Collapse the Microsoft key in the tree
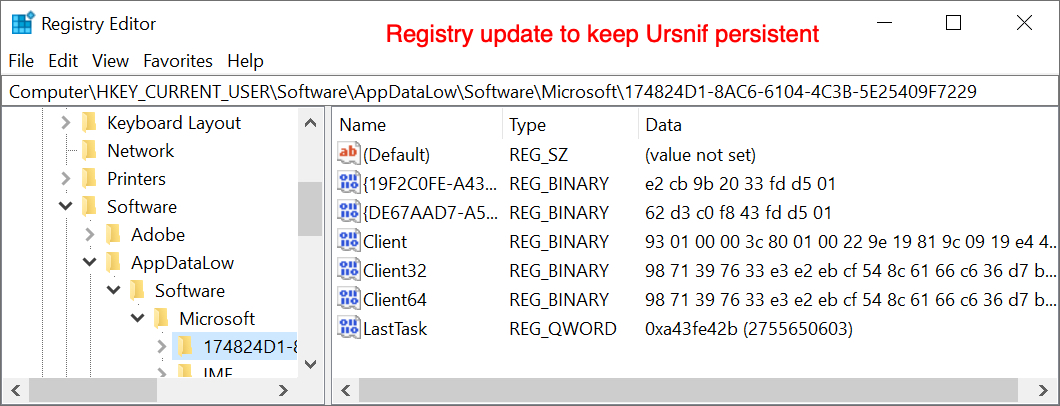 pyautogui.click(x=138, y=318)
